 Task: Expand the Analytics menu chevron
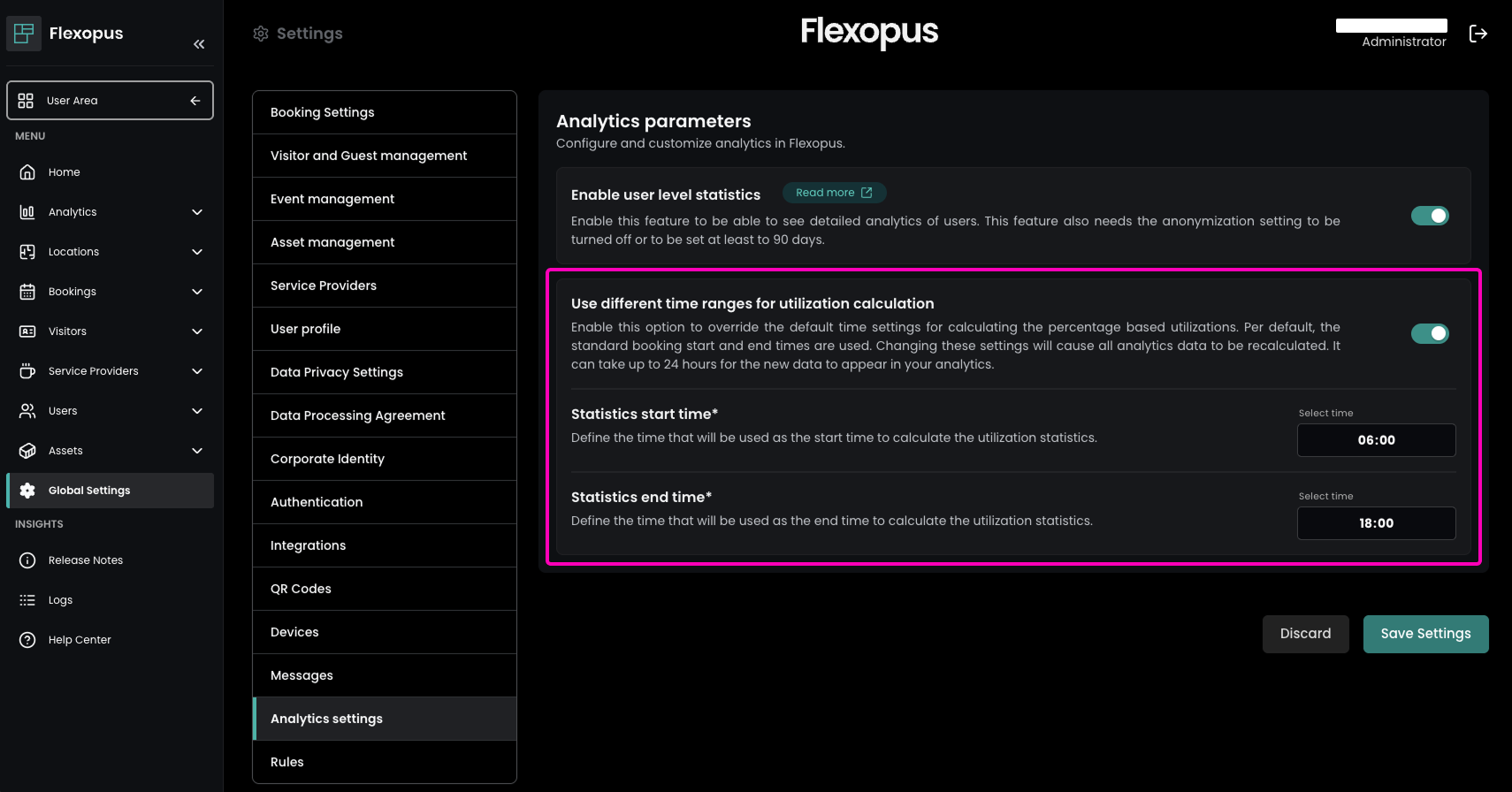(x=197, y=212)
